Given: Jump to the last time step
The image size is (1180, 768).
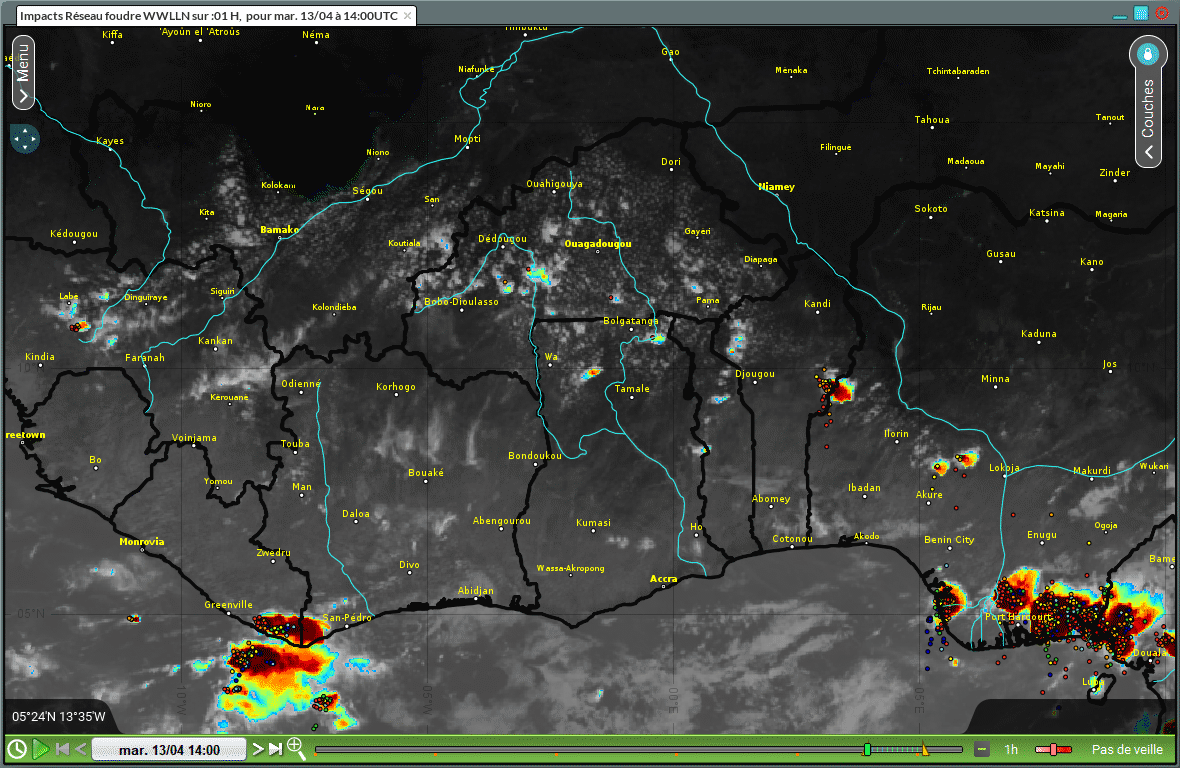Looking at the screenshot, I should (275, 749).
